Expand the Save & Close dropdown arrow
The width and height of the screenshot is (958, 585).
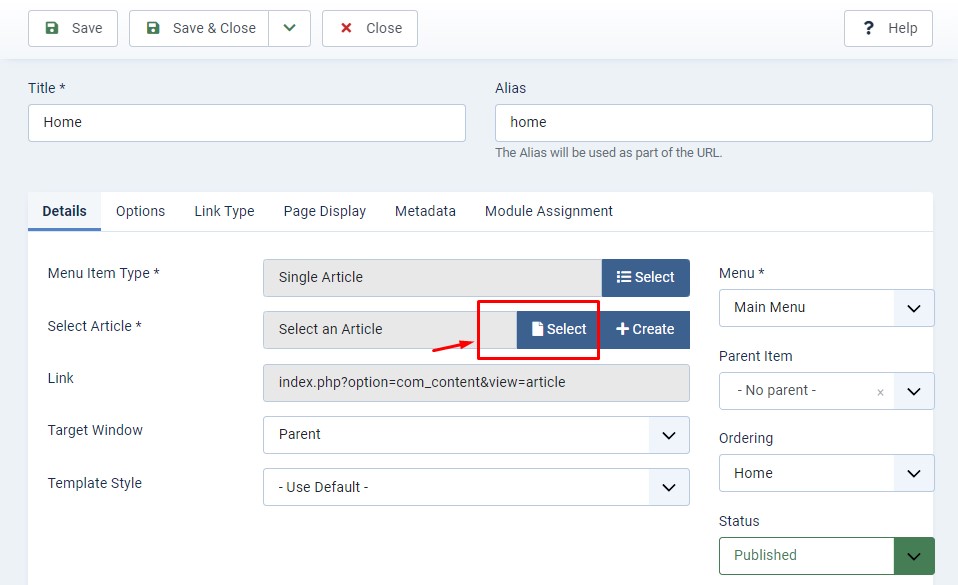click(x=290, y=28)
